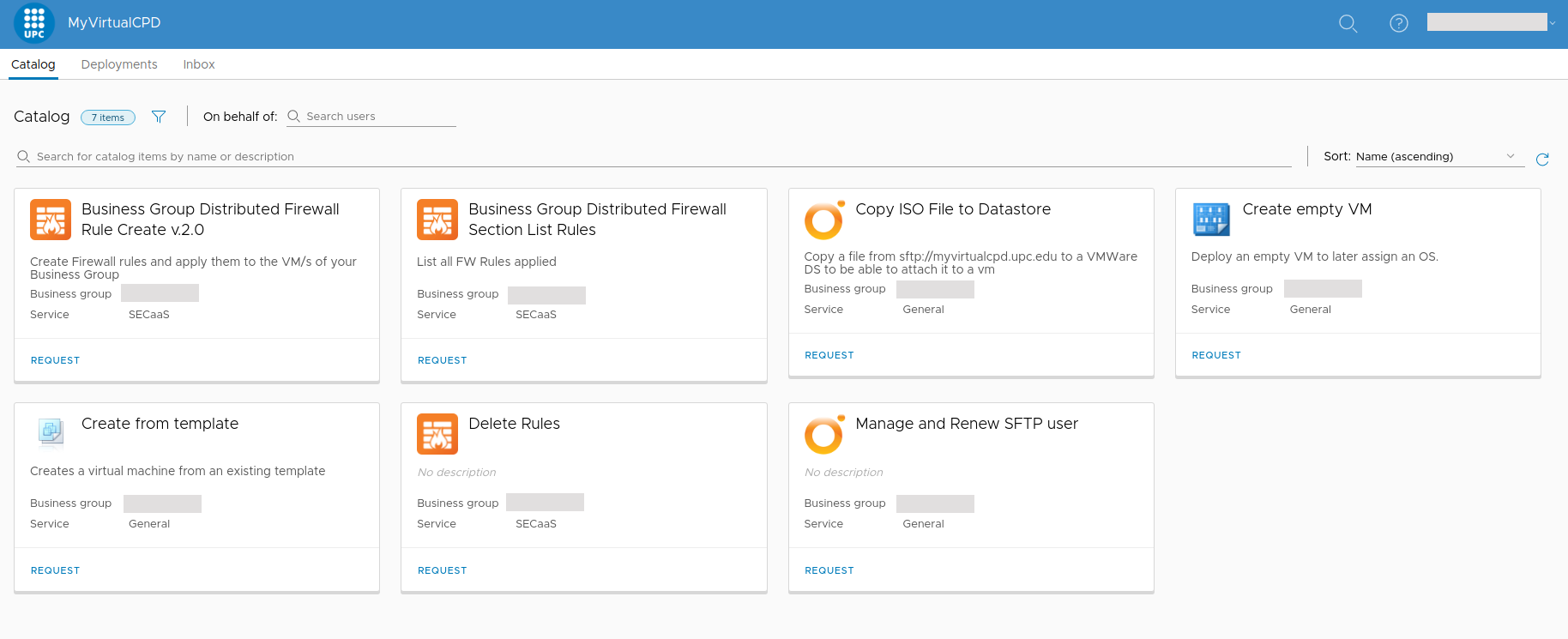Click the On behalf of search users field

(378, 117)
